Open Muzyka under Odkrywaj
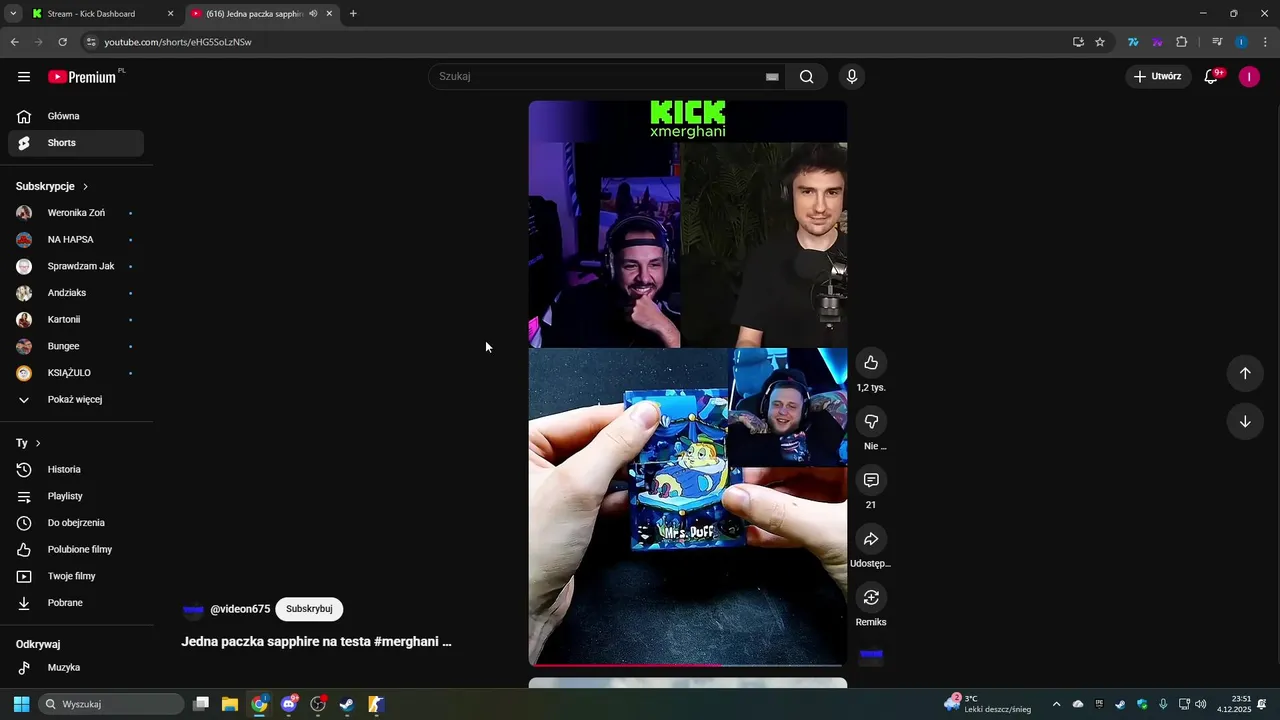1280x720 pixels. tap(76, 668)
